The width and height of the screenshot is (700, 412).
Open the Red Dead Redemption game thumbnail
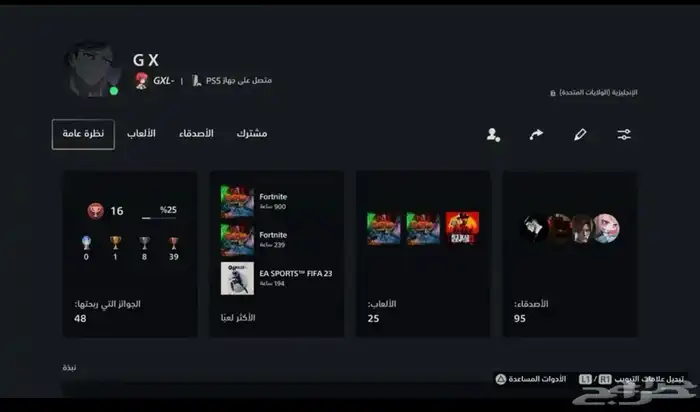click(x=462, y=228)
